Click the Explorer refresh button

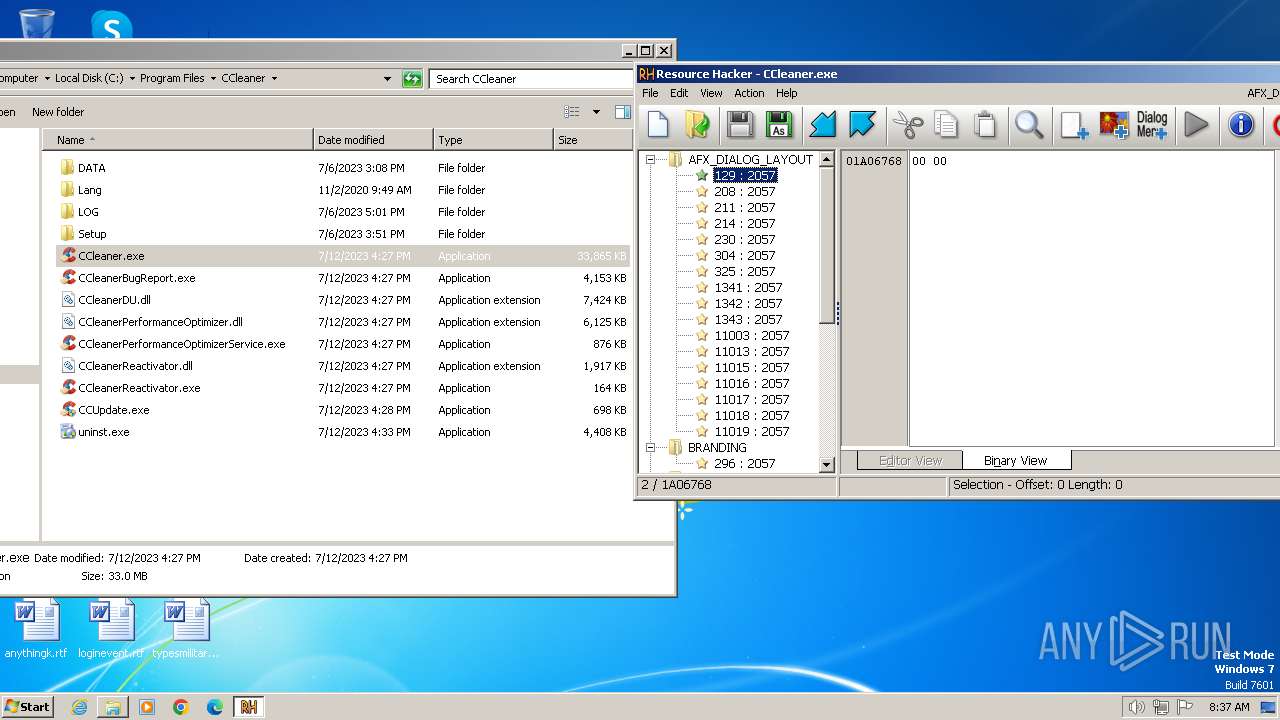point(412,78)
